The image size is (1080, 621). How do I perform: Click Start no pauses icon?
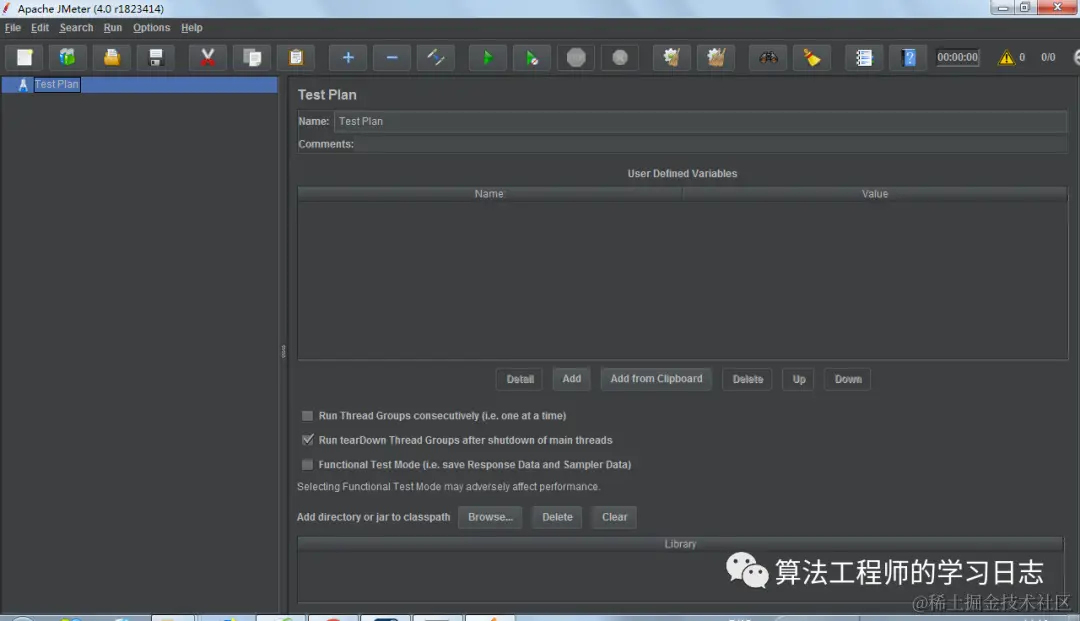coord(531,58)
